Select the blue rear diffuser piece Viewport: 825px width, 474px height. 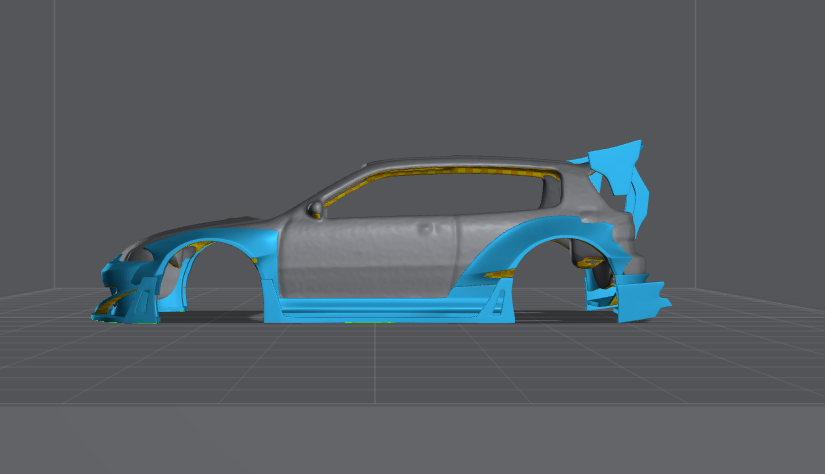click(640, 298)
